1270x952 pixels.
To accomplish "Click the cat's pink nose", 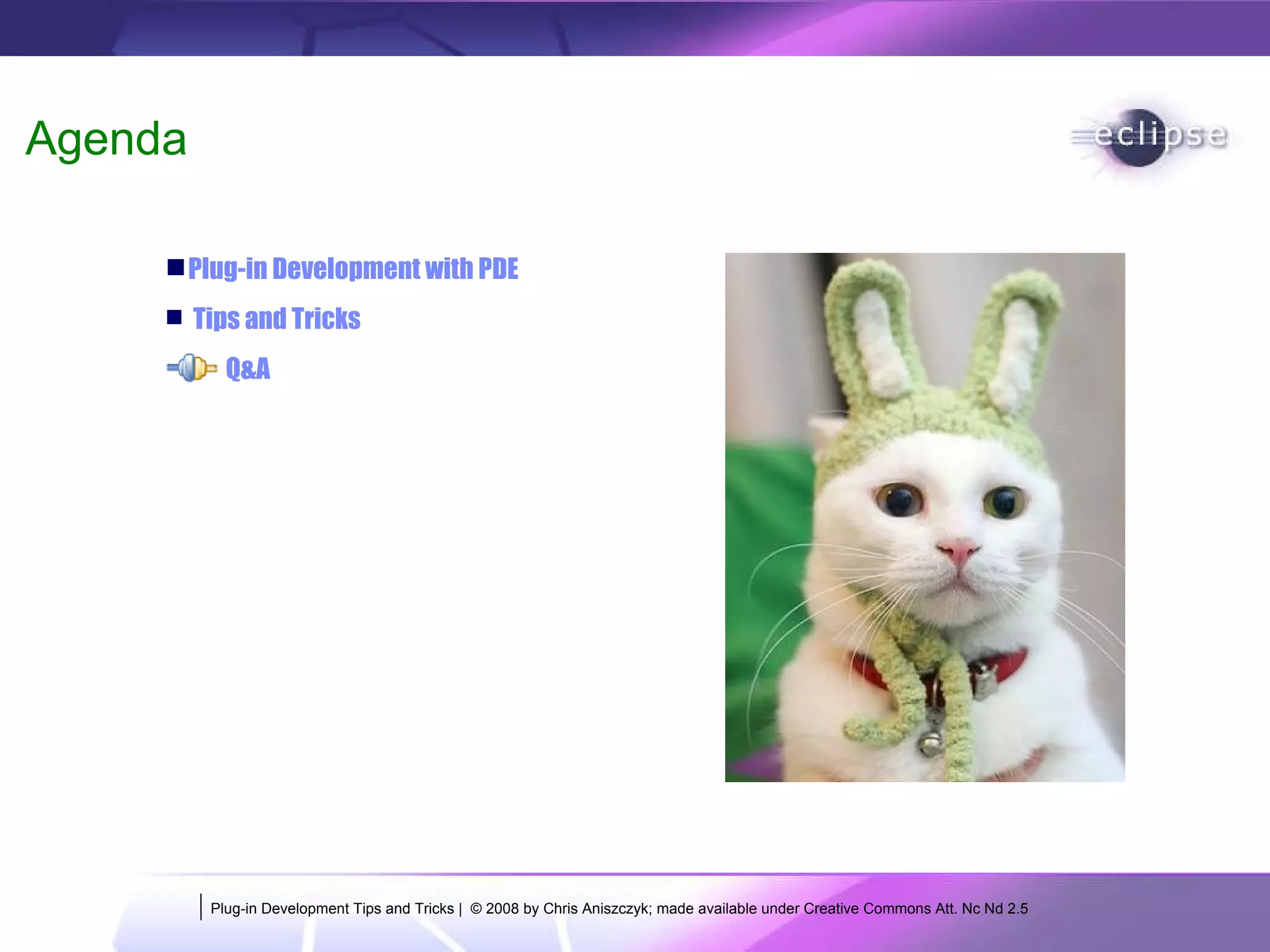I will click(957, 551).
